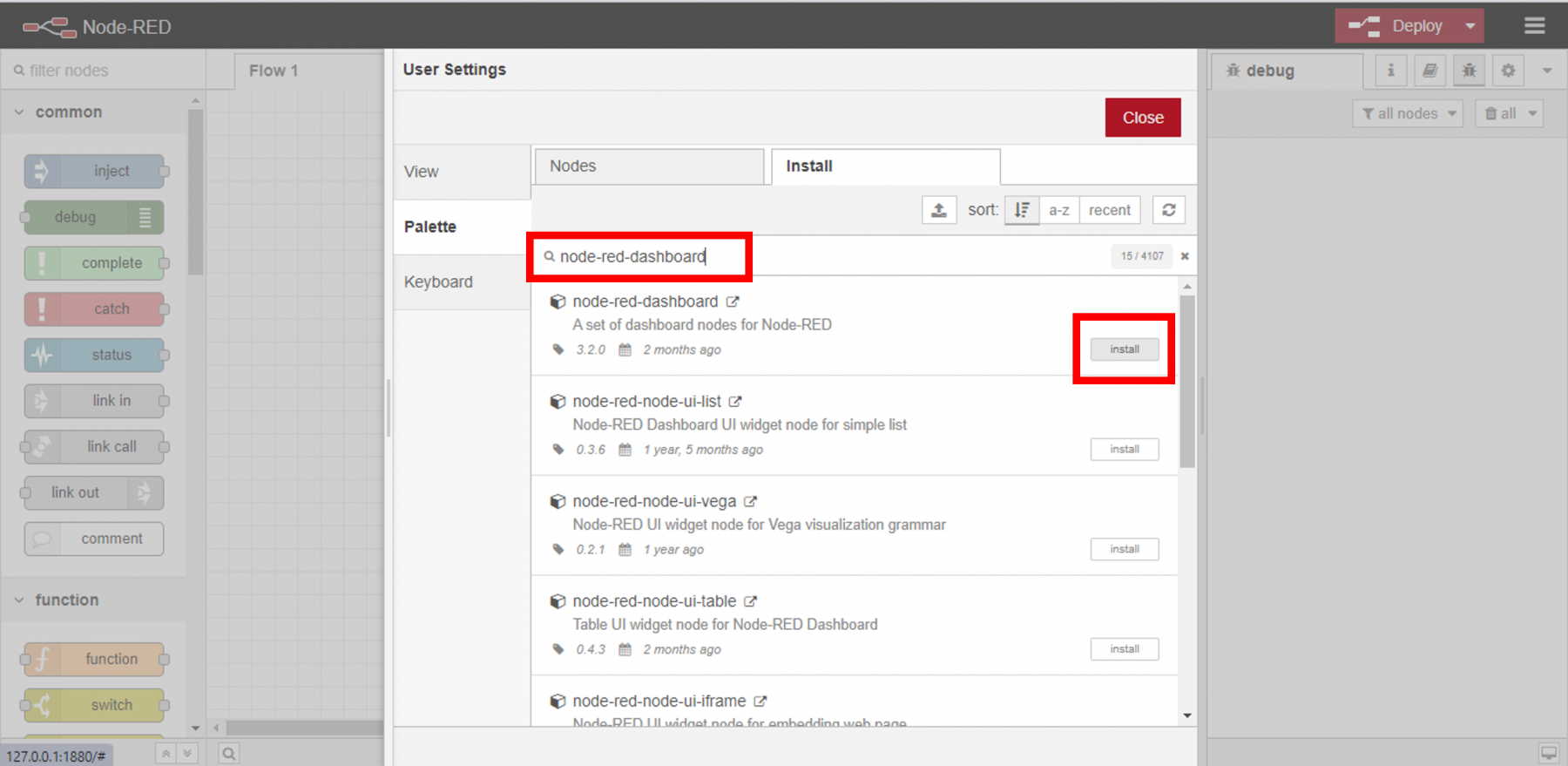Image resolution: width=1568 pixels, height=766 pixels.
Task: Open the all nodes filter dropdown
Action: point(1408,113)
